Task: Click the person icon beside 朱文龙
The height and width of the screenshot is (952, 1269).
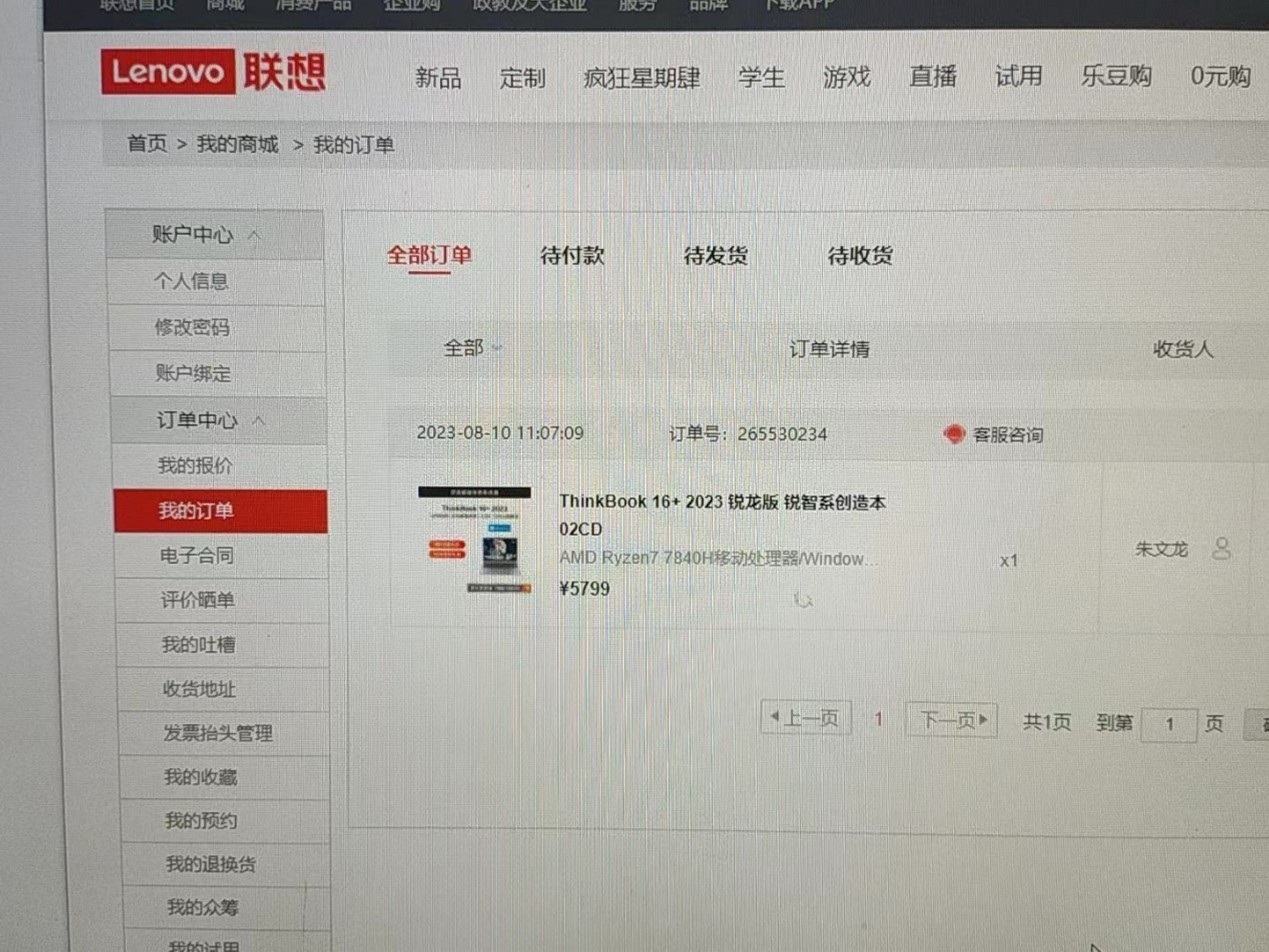Action: point(1221,548)
